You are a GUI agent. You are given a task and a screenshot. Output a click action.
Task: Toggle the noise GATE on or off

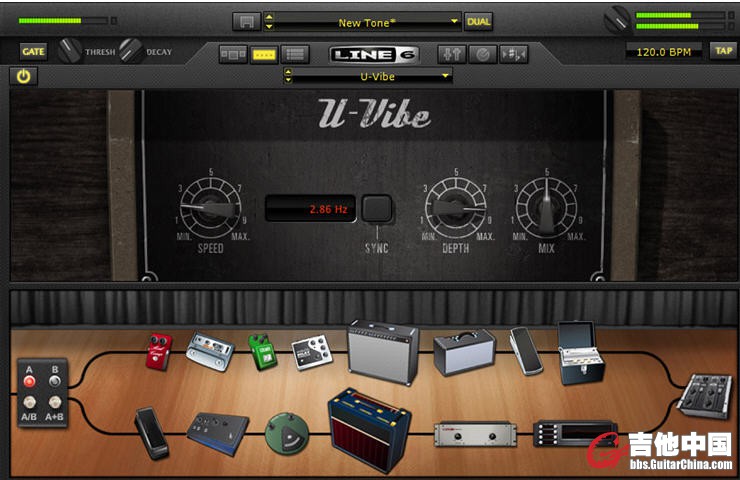(x=33, y=52)
